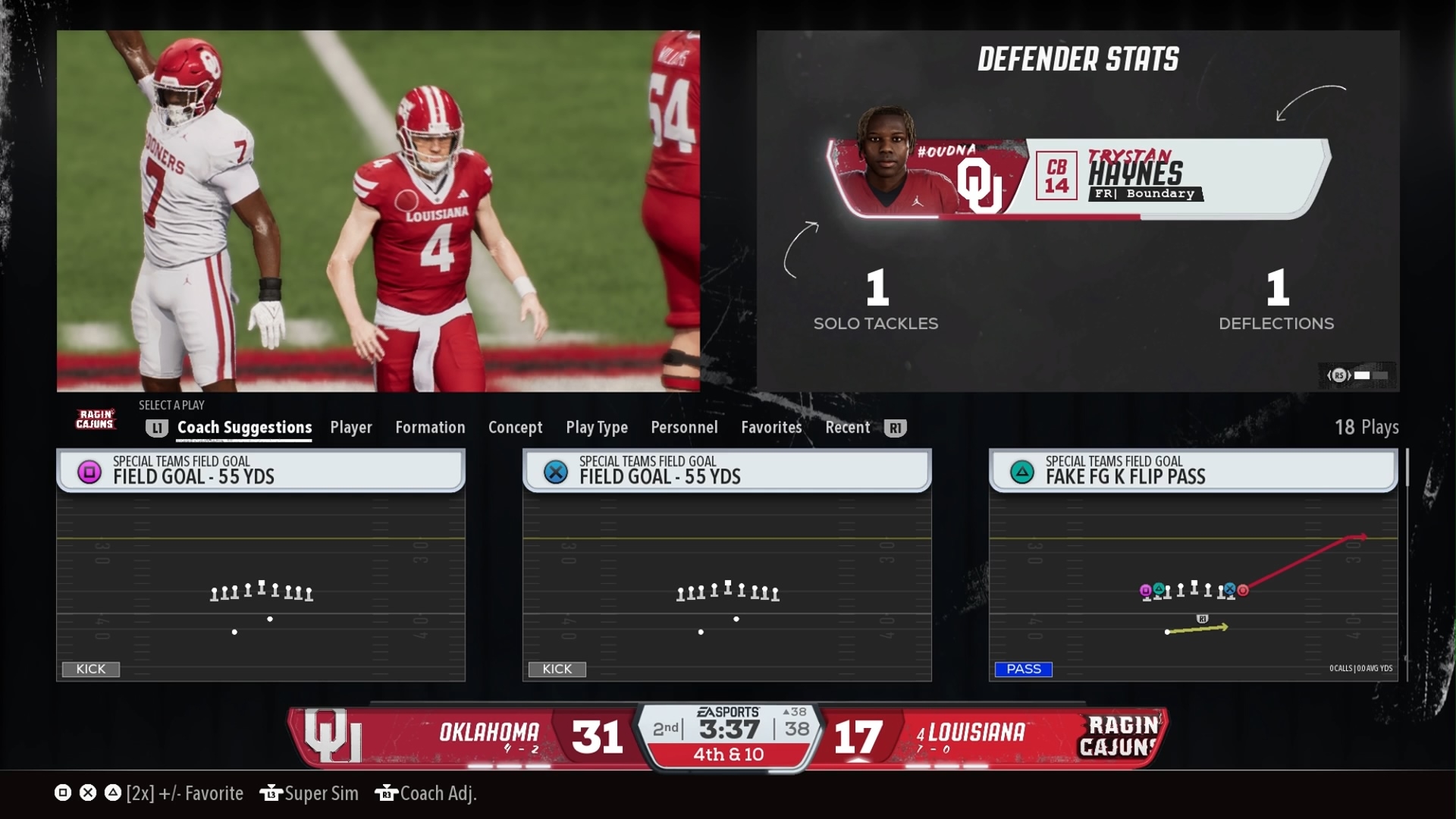Screen dimensions: 1456x819
Task: Select the Personnel tab
Action: click(x=683, y=428)
